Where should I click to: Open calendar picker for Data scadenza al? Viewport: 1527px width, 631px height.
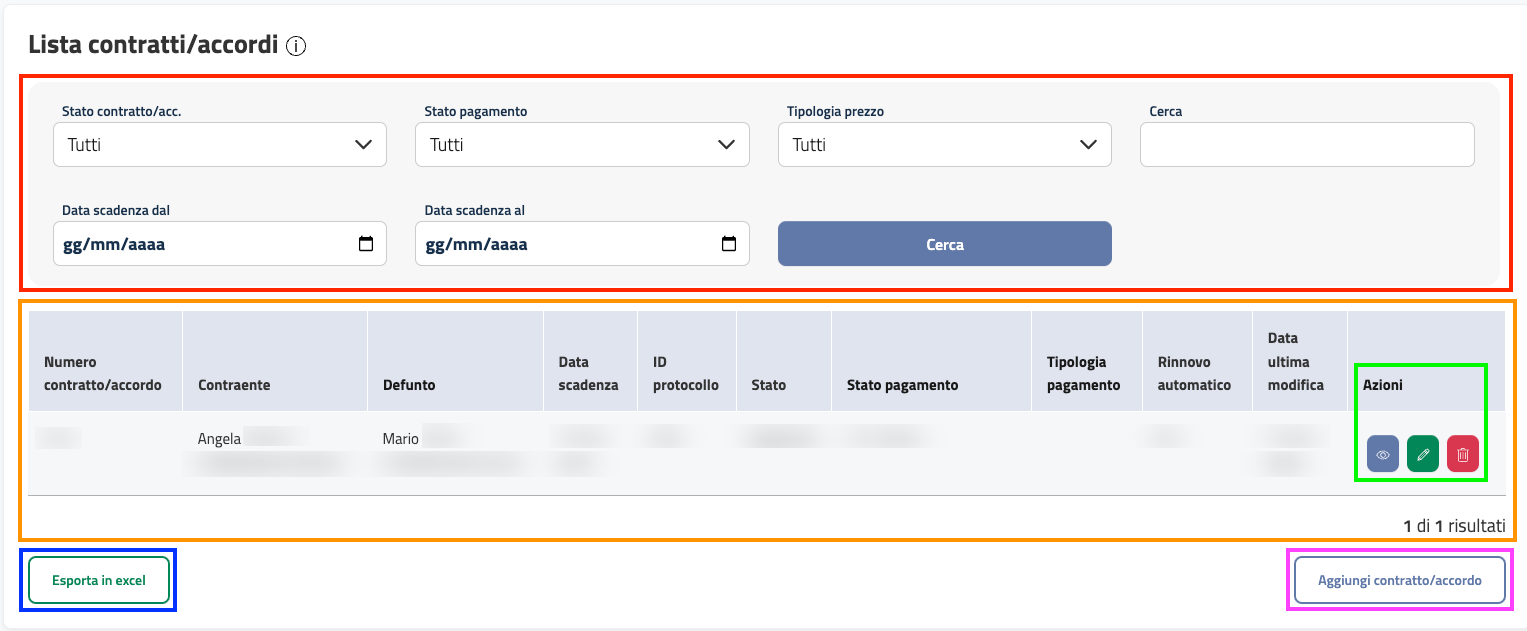(729, 244)
